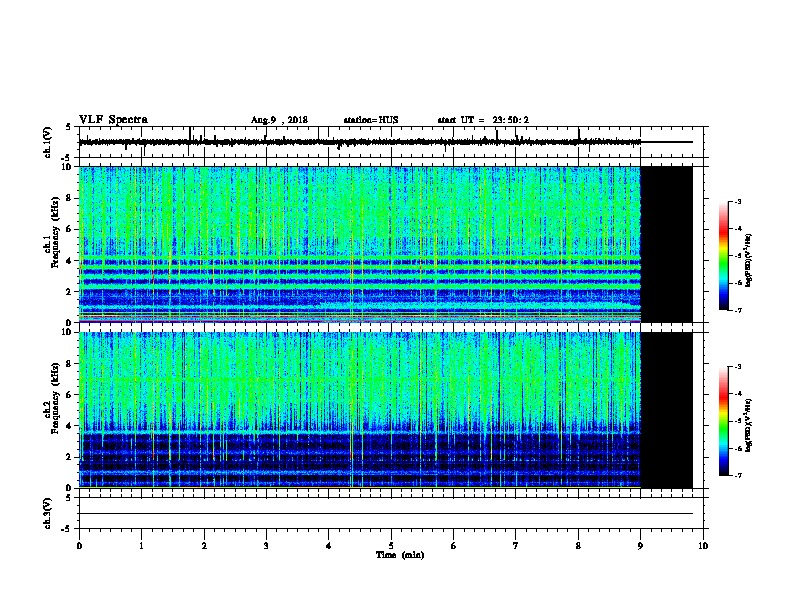The width and height of the screenshot is (792, 612).
Task: Click the ch.1 color bar log(PSD) unit label
Action: pos(749,260)
